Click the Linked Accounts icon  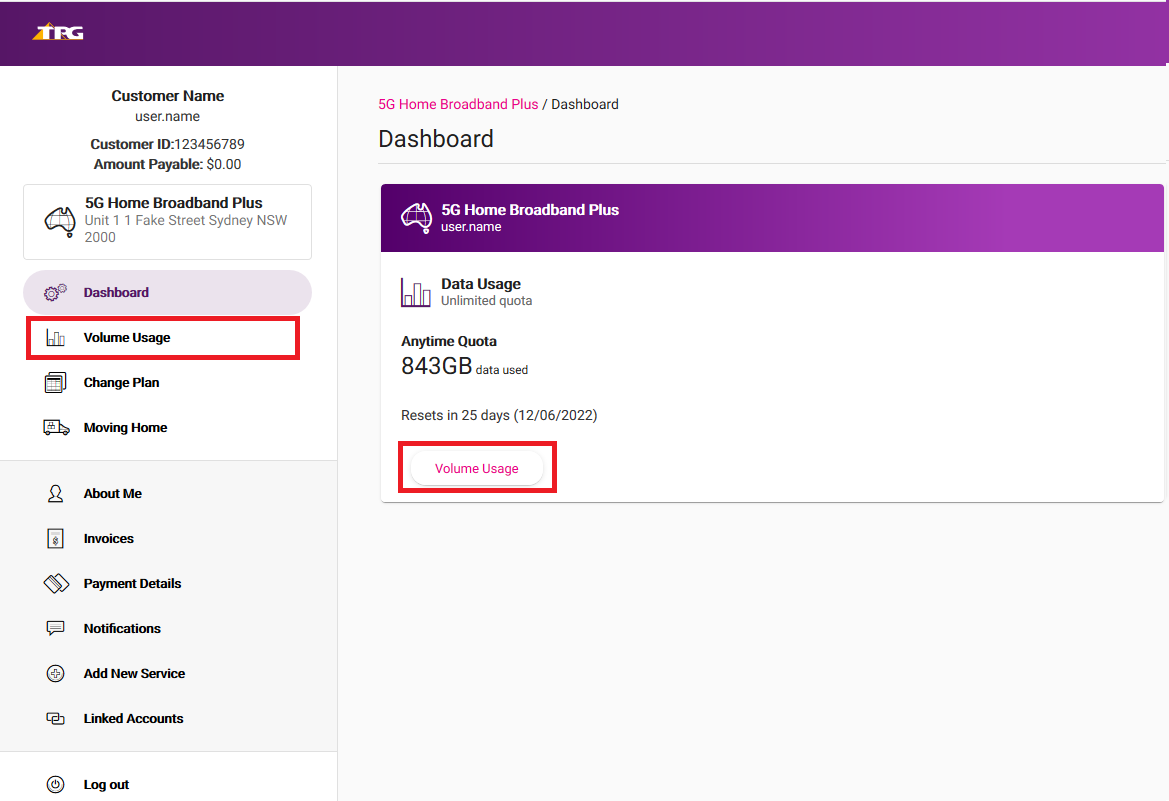click(55, 718)
